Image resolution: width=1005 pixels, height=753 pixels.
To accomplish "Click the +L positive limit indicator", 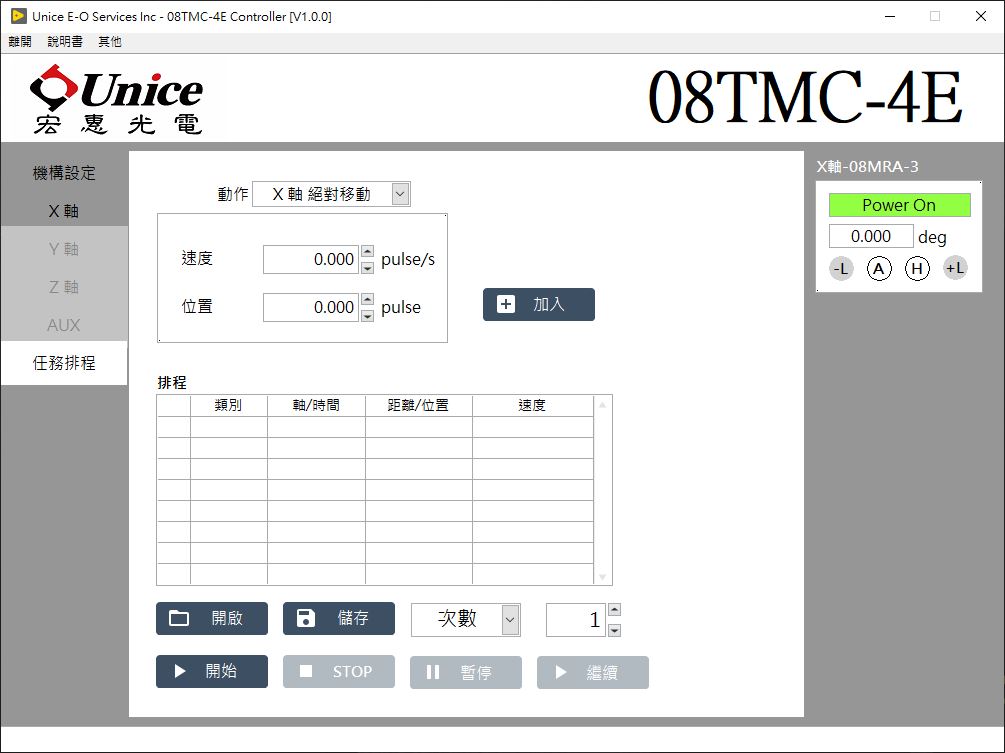I will [955, 269].
